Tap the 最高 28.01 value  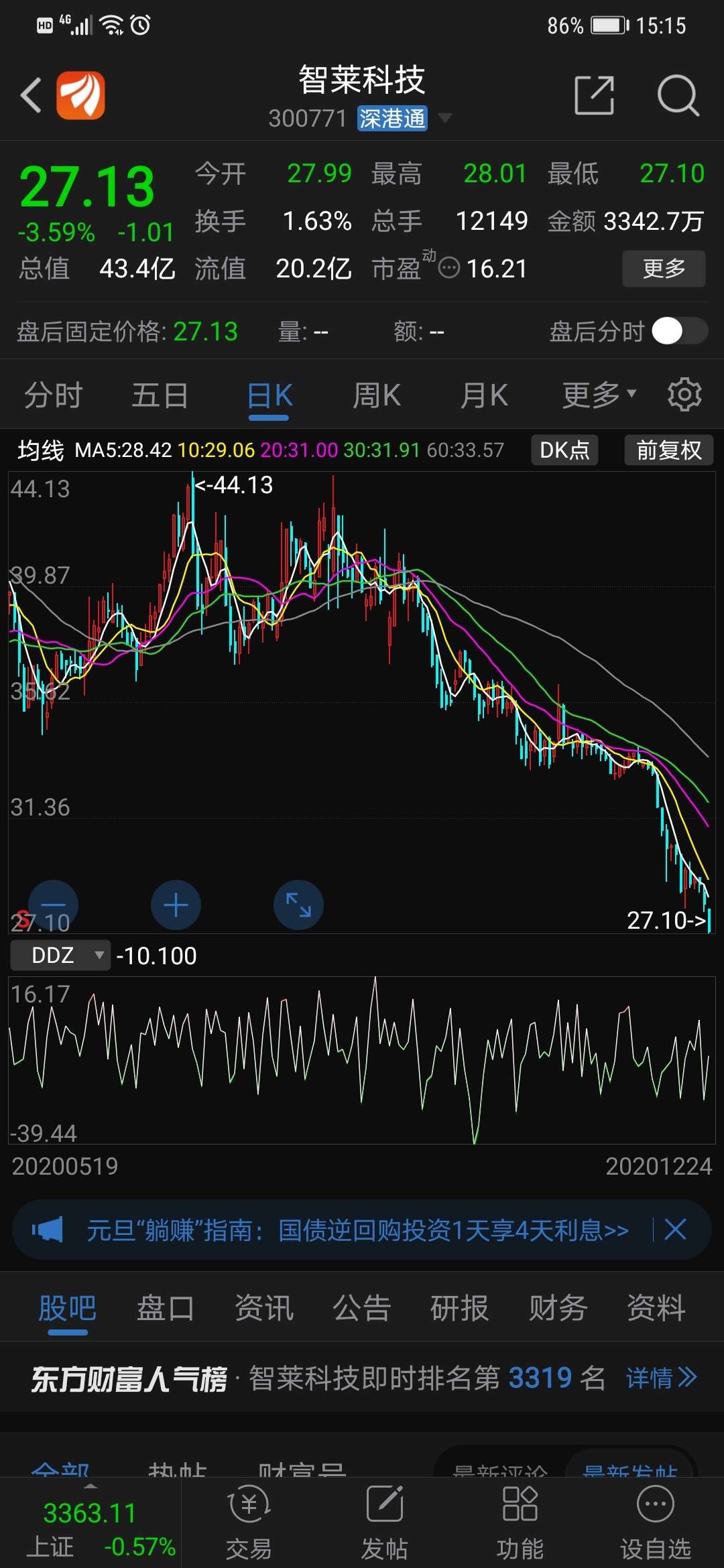[x=495, y=174]
